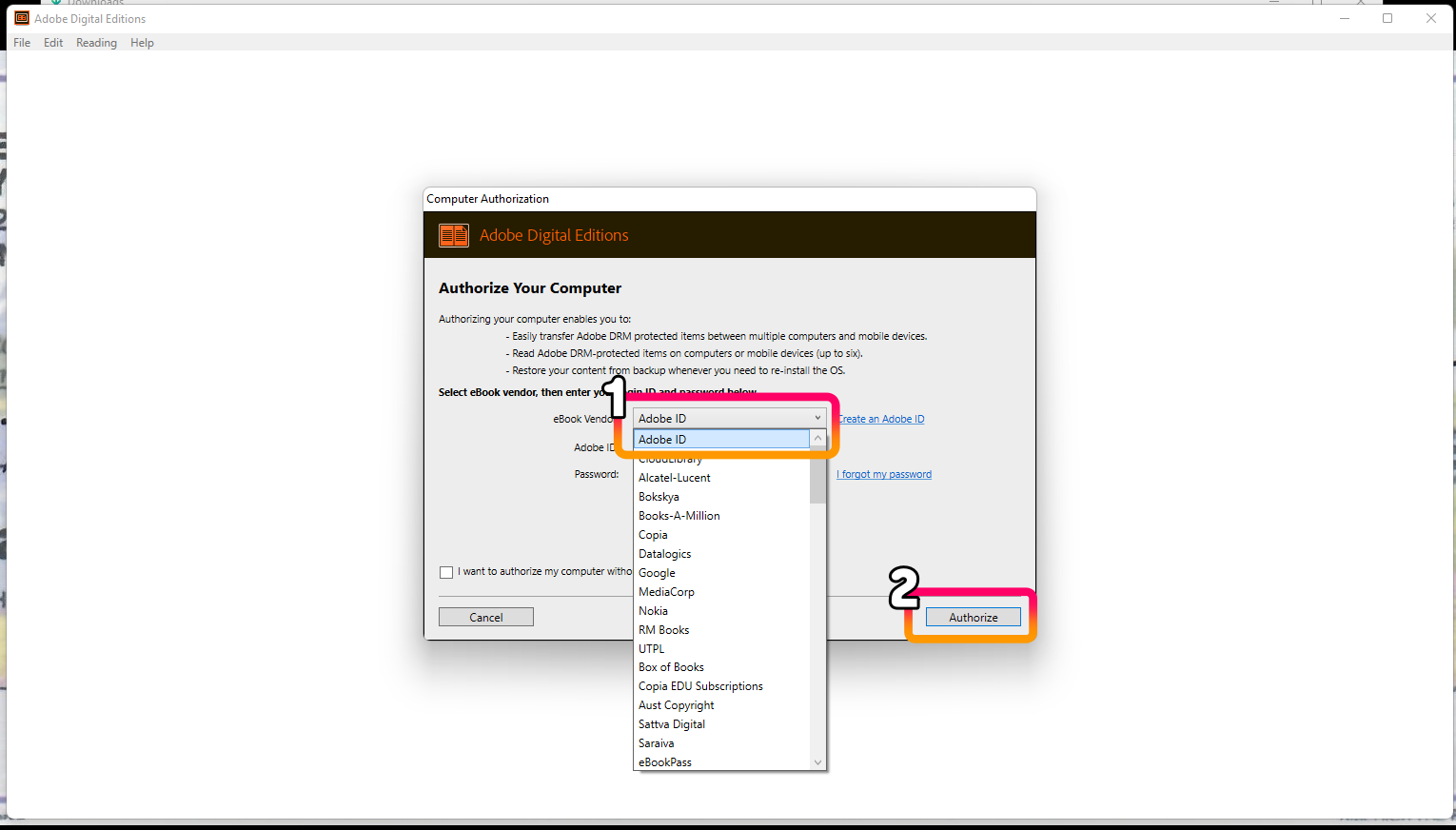Viewport: 1456px width, 830px height.
Task: Click the vendor list scrollbar thumb
Action: [x=817, y=476]
